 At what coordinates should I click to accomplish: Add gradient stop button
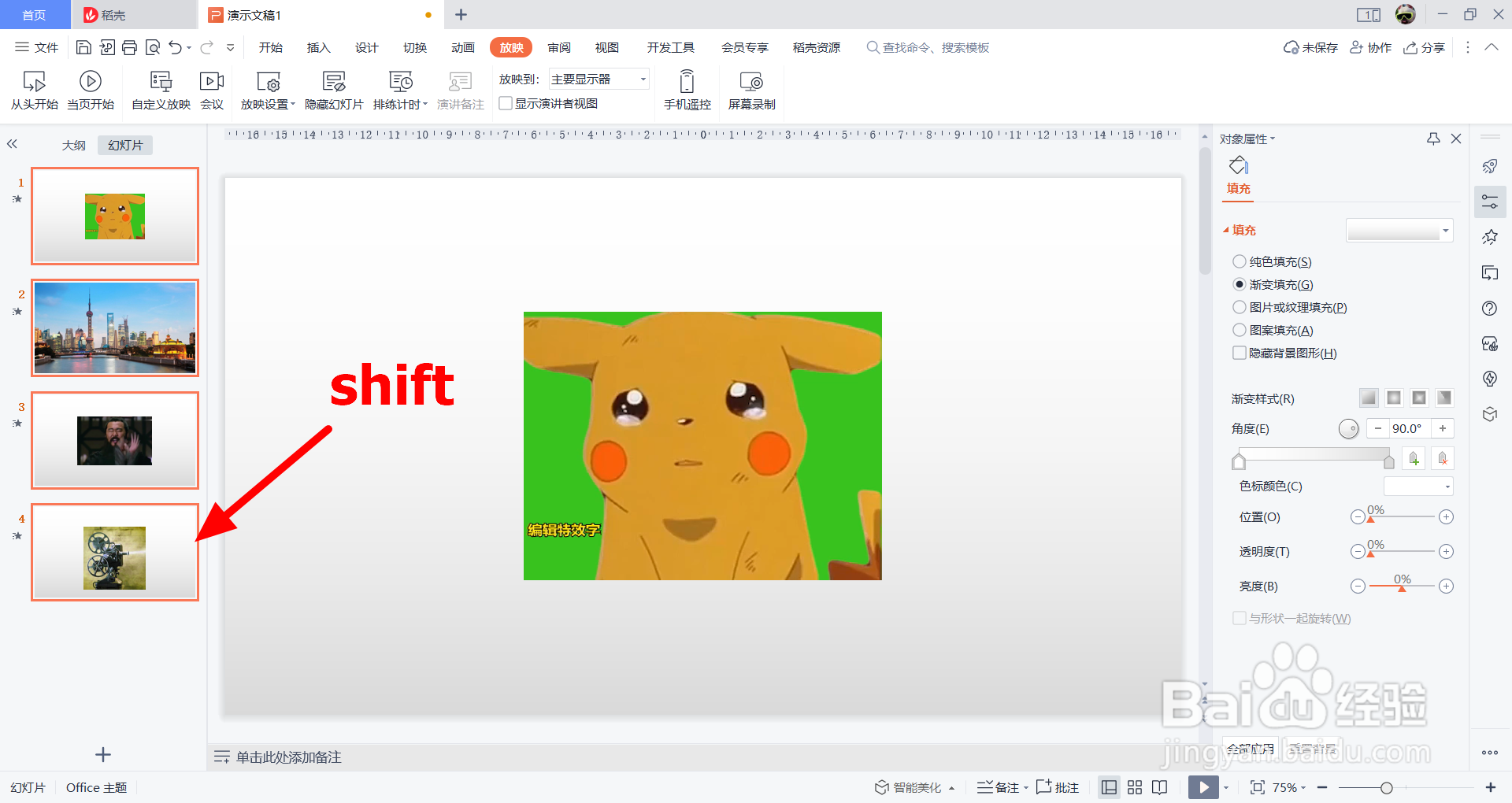pos(1414,458)
